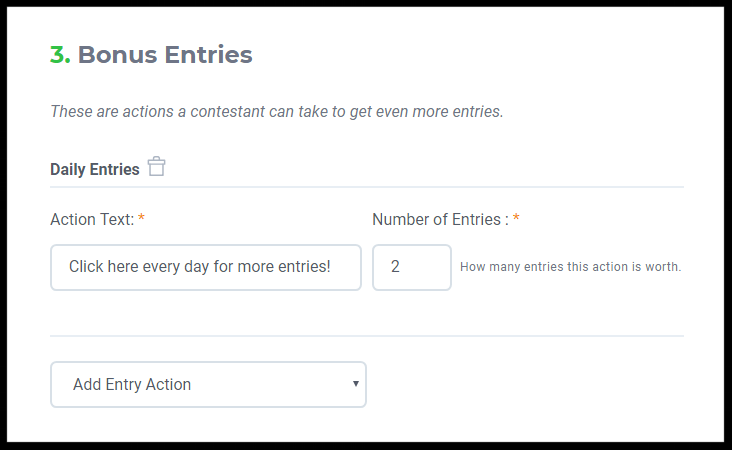Click the Action Text label
Screen dimensions: 732x450
pyautogui.click(x=92, y=219)
